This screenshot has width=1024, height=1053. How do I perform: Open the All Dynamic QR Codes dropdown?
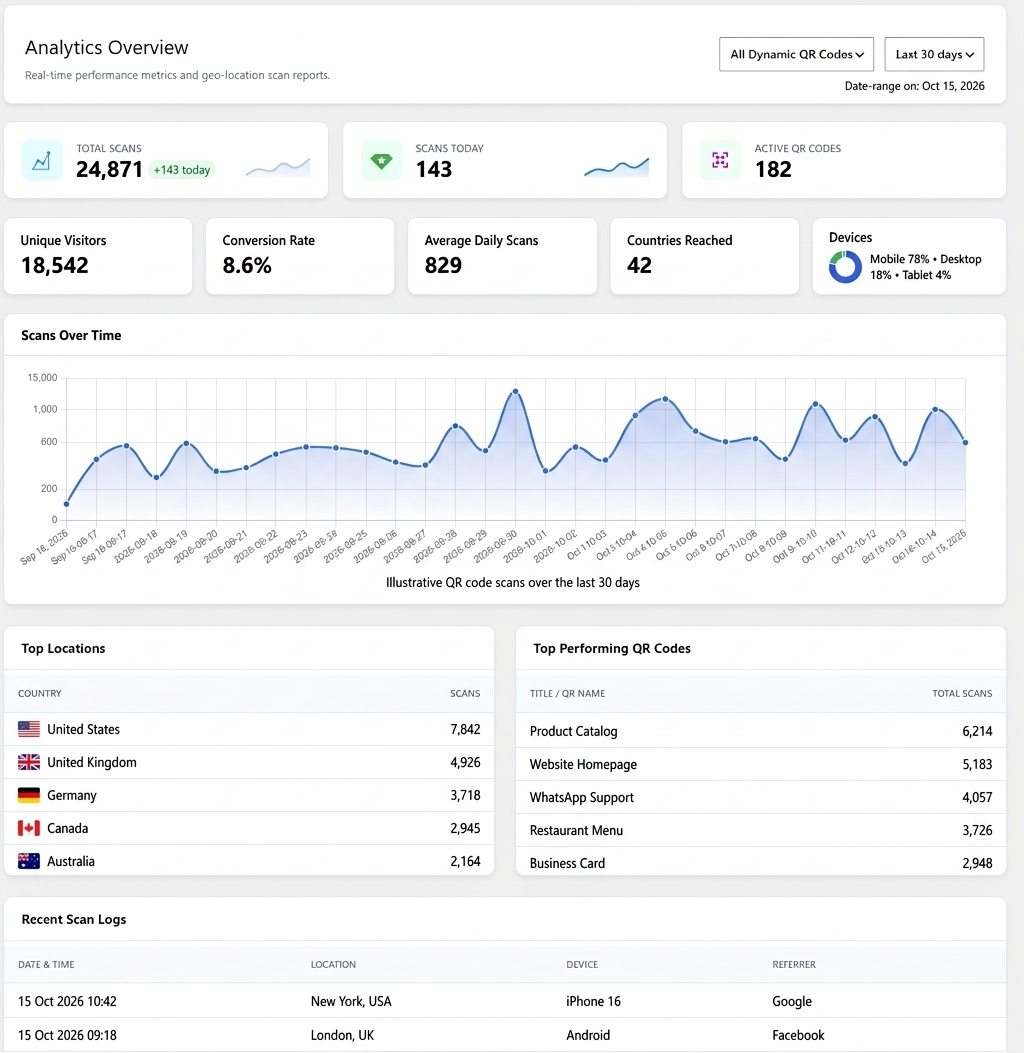[796, 54]
